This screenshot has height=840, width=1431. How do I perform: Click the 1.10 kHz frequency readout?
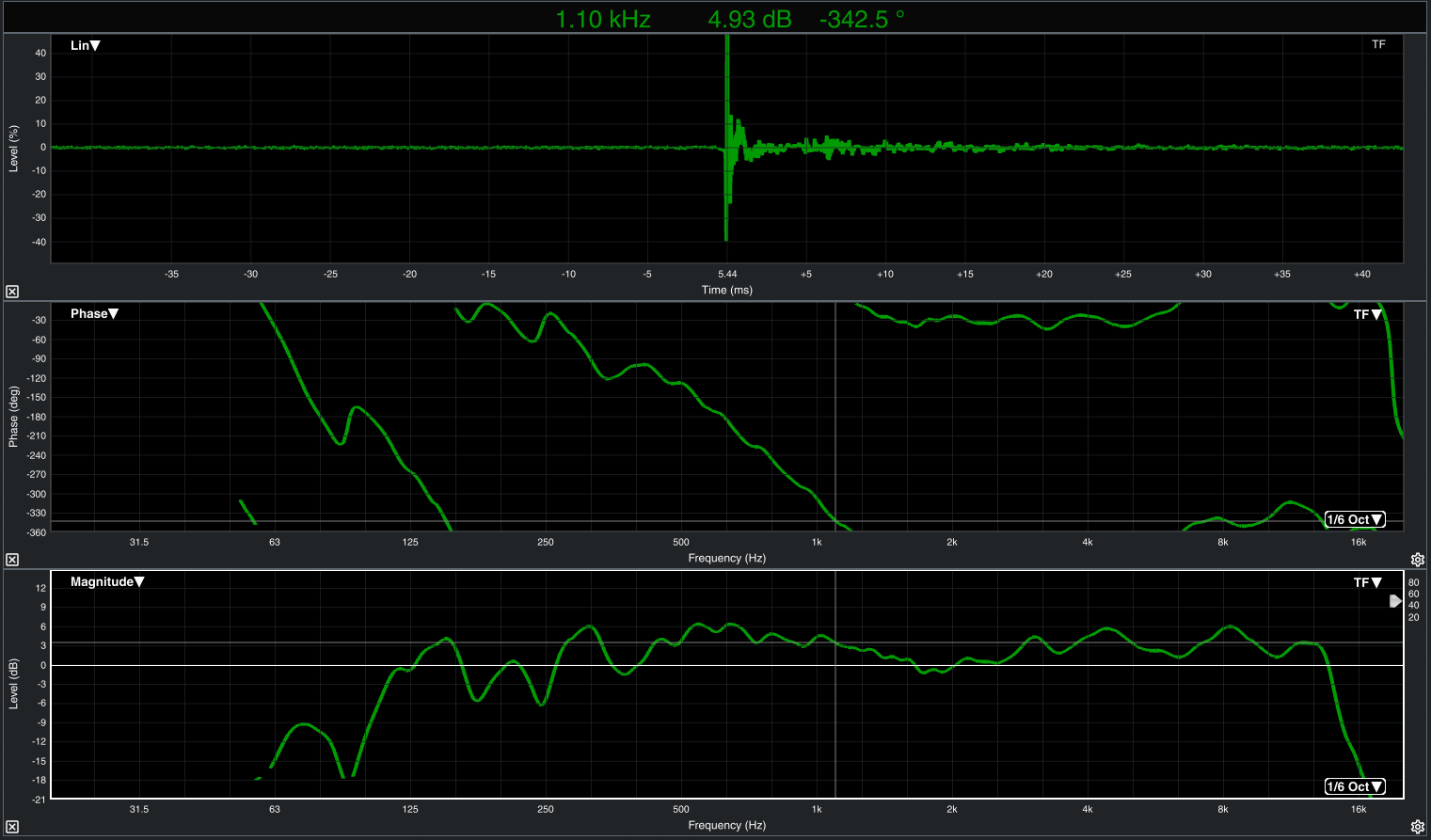(603, 19)
